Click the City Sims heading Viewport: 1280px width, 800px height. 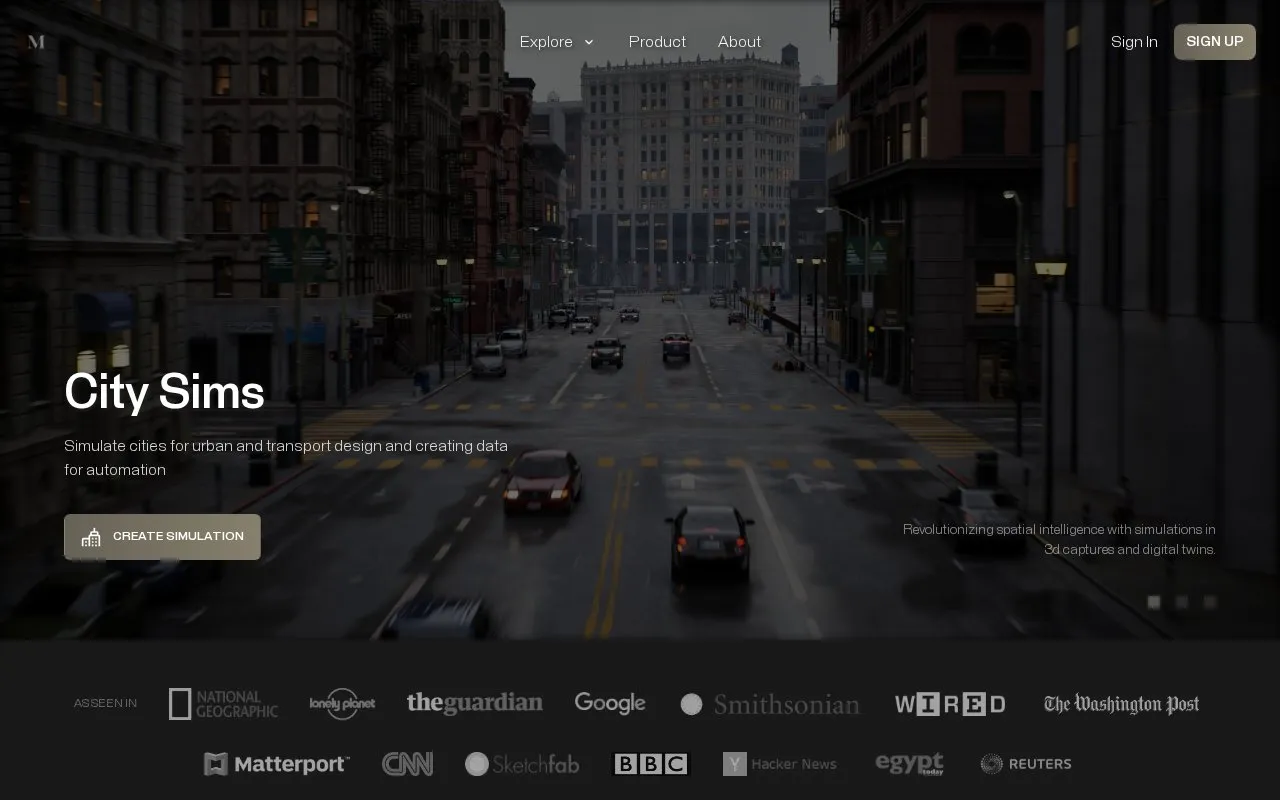(164, 391)
